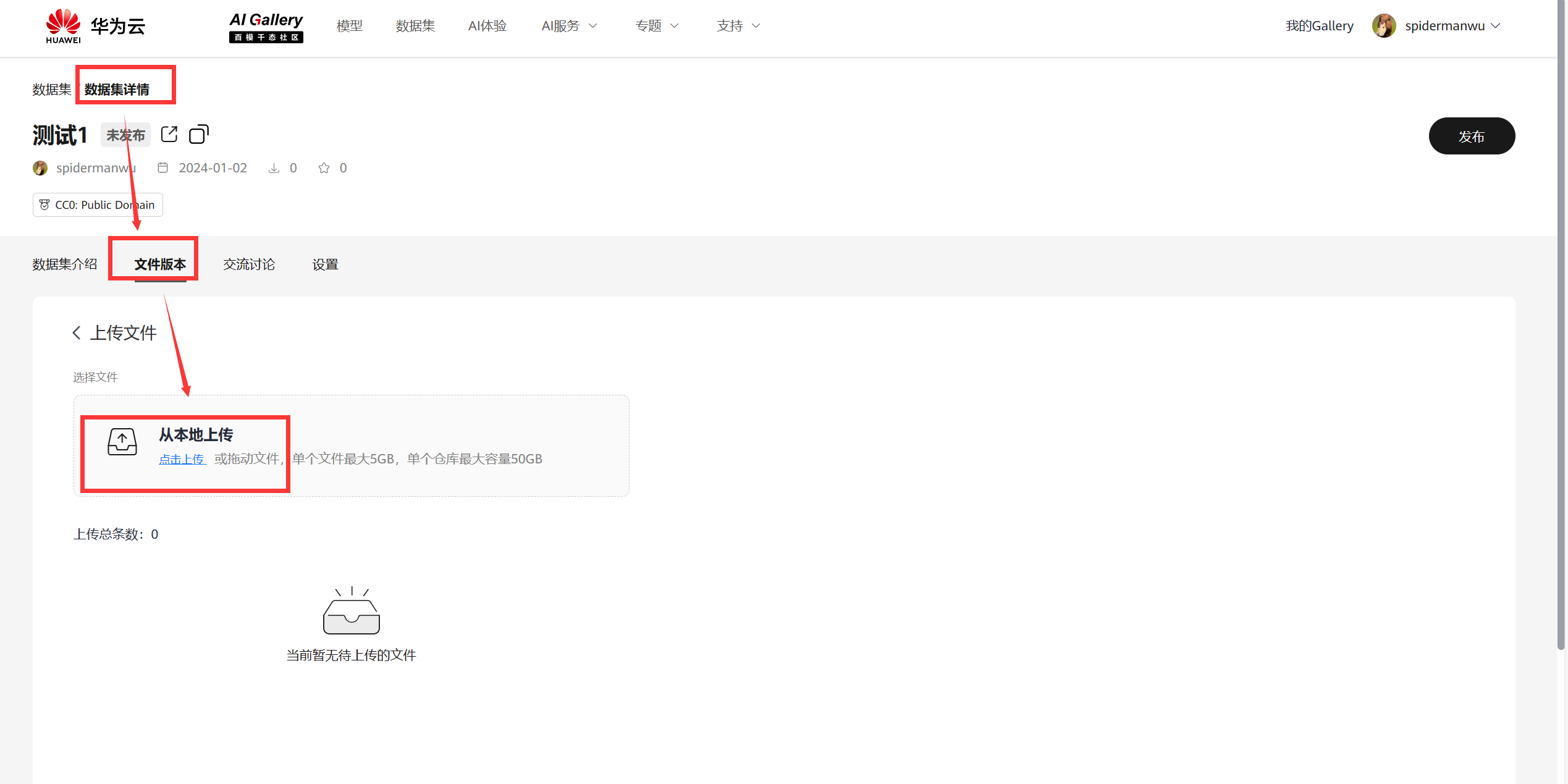
Task: Click the spidermanwu avatar in header
Action: pos(1383,26)
